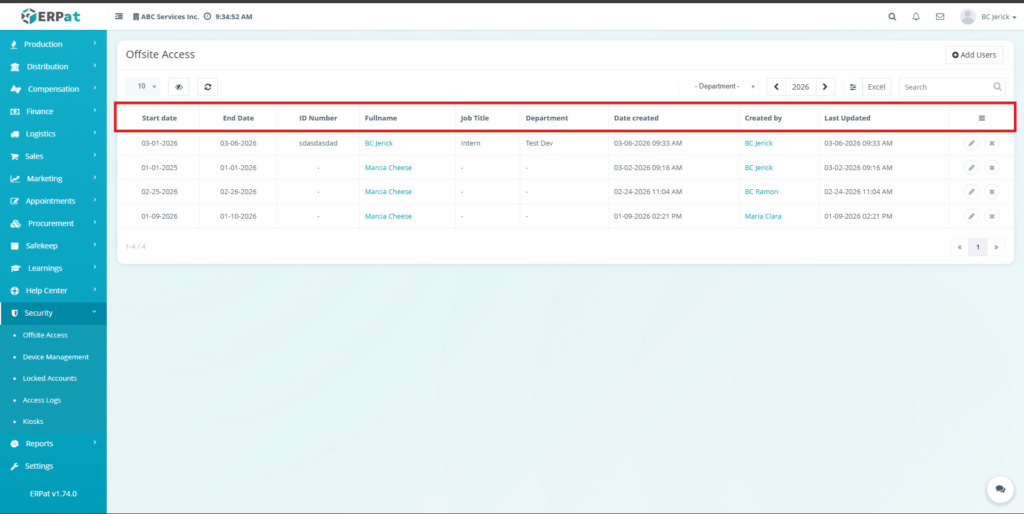This screenshot has height=514, width=1024.
Task: Toggle the sidebar hamburger menu
Action: tap(120, 17)
